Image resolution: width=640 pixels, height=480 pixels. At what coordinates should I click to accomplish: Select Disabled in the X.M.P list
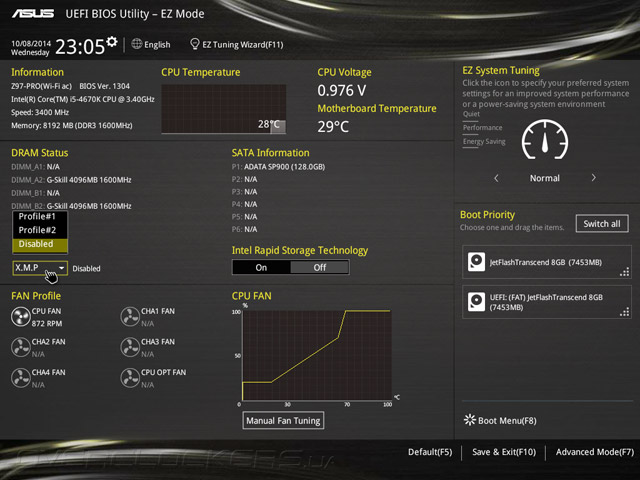(40, 244)
